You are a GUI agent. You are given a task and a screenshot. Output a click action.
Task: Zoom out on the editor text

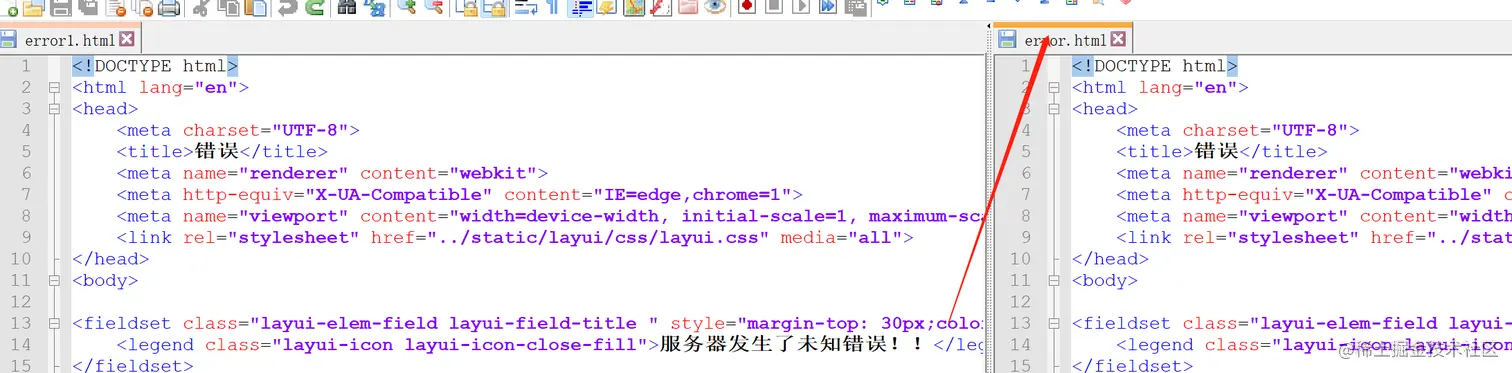click(x=434, y=8)
